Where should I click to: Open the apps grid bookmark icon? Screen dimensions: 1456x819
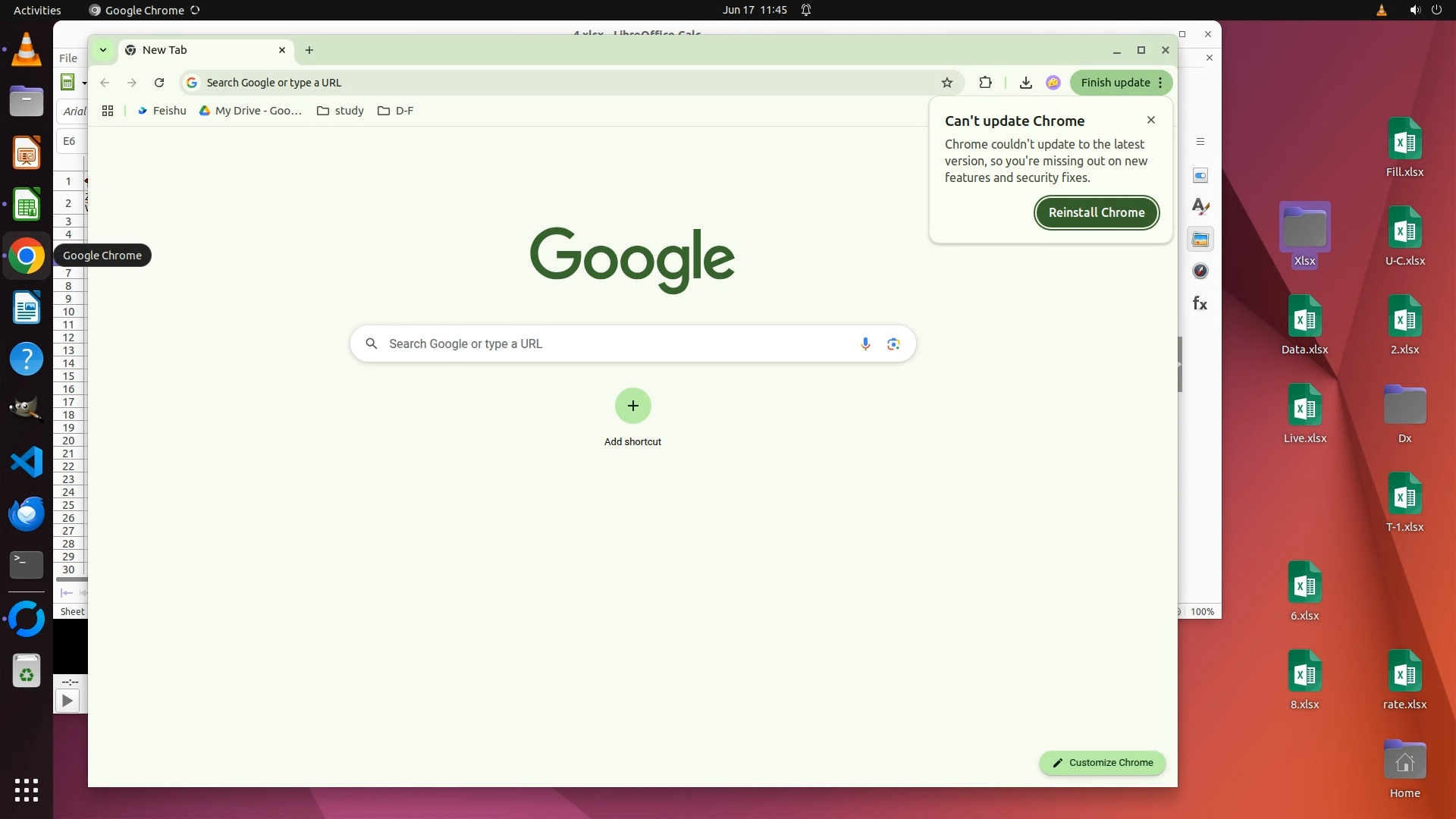(x=108, y=111)
